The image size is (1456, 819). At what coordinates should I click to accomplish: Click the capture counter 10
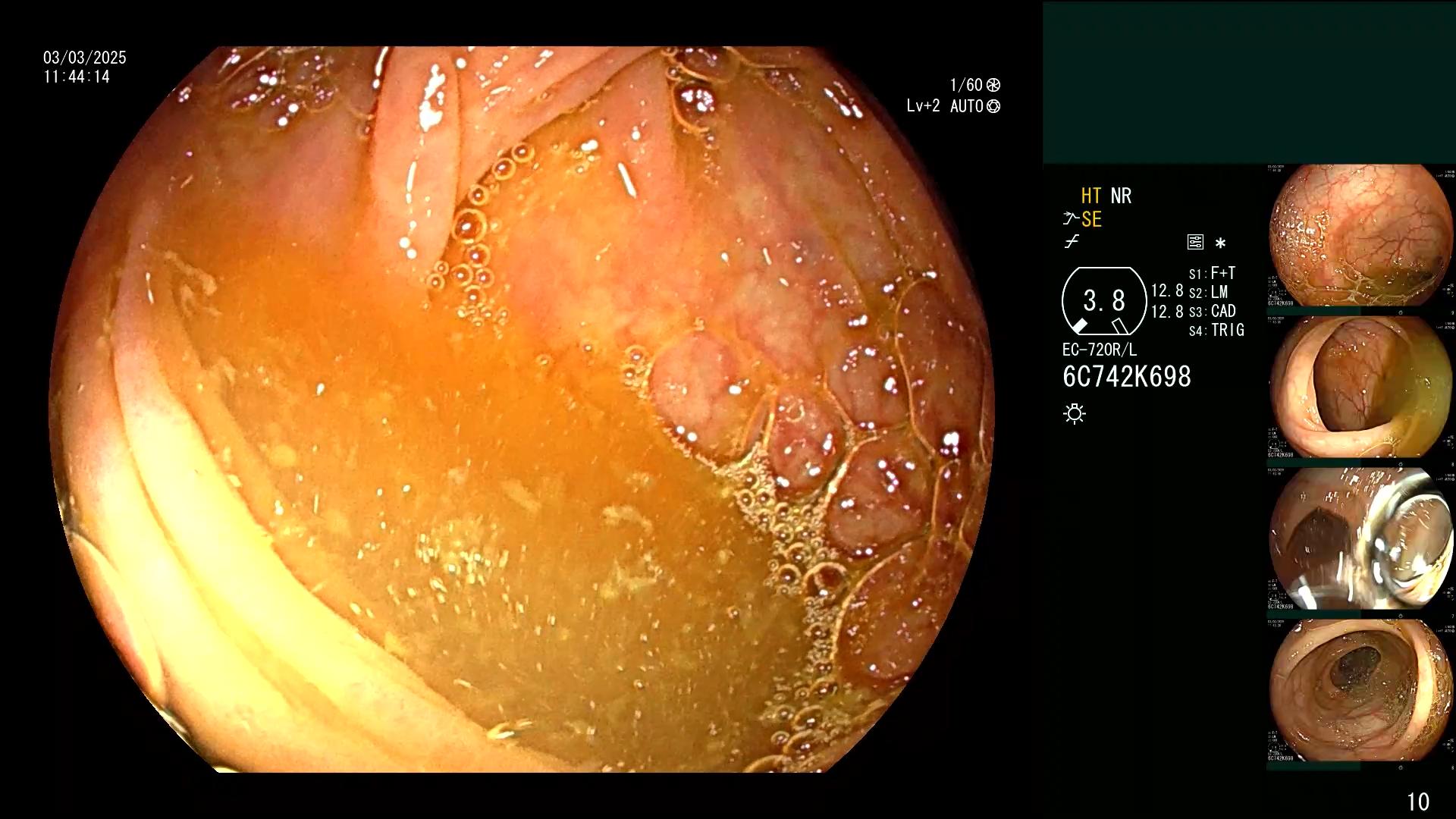point(1418,802)
